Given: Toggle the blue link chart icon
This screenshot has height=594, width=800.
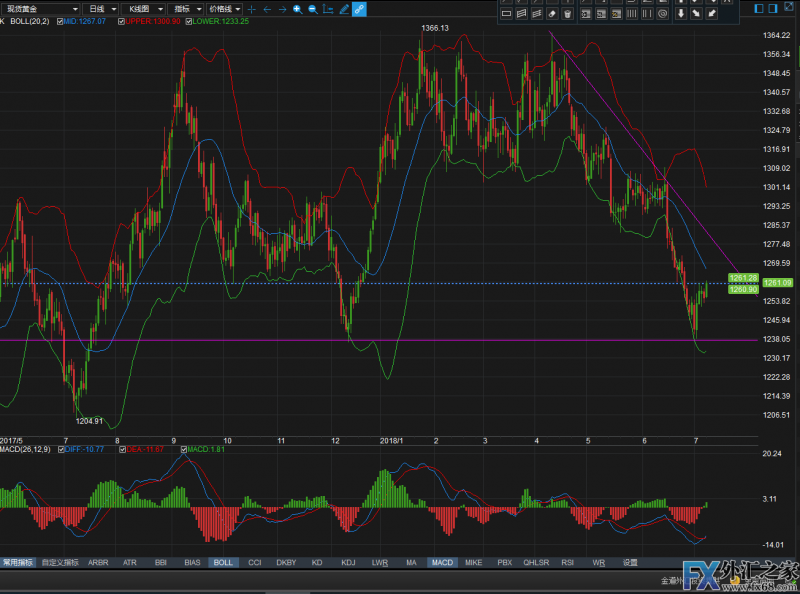Looking at the screenshot, I should (360, 9).
